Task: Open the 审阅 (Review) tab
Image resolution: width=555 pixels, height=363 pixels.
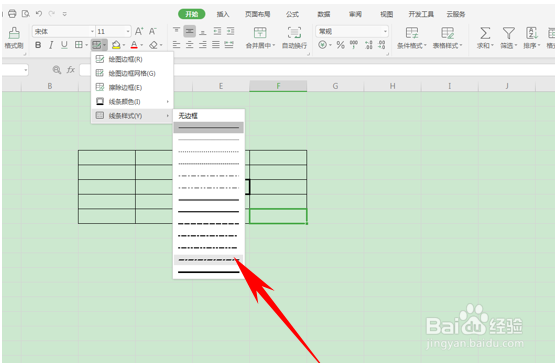Action: coord(355,14)
